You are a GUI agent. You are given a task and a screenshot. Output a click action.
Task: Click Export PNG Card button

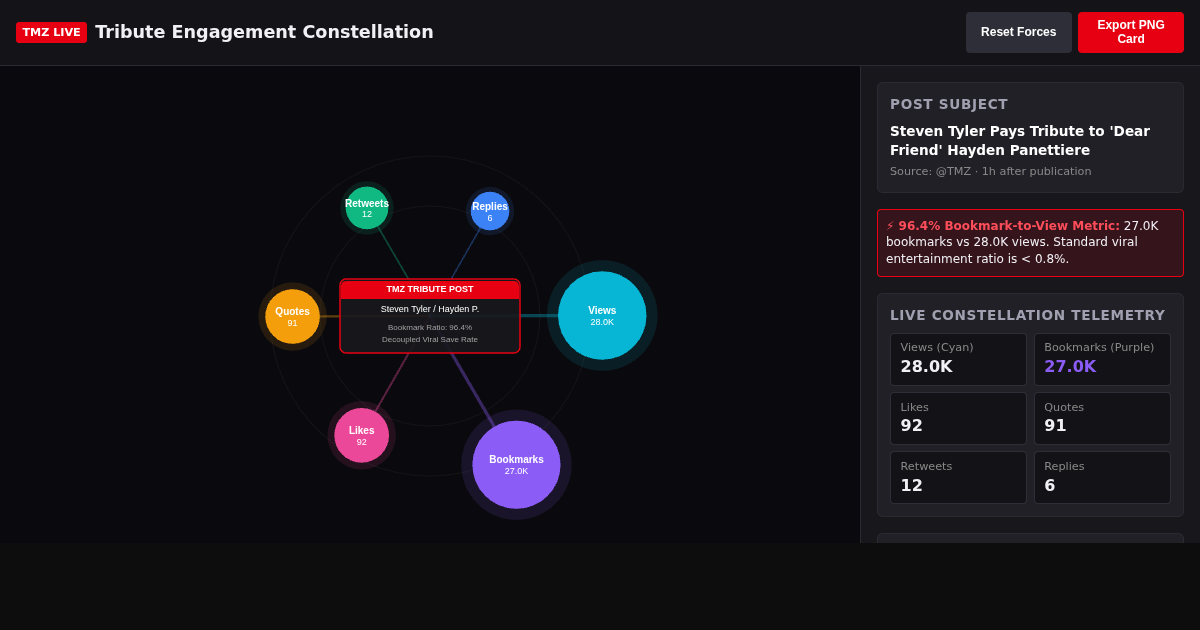pyautogui.click(x=1130, y=32)
